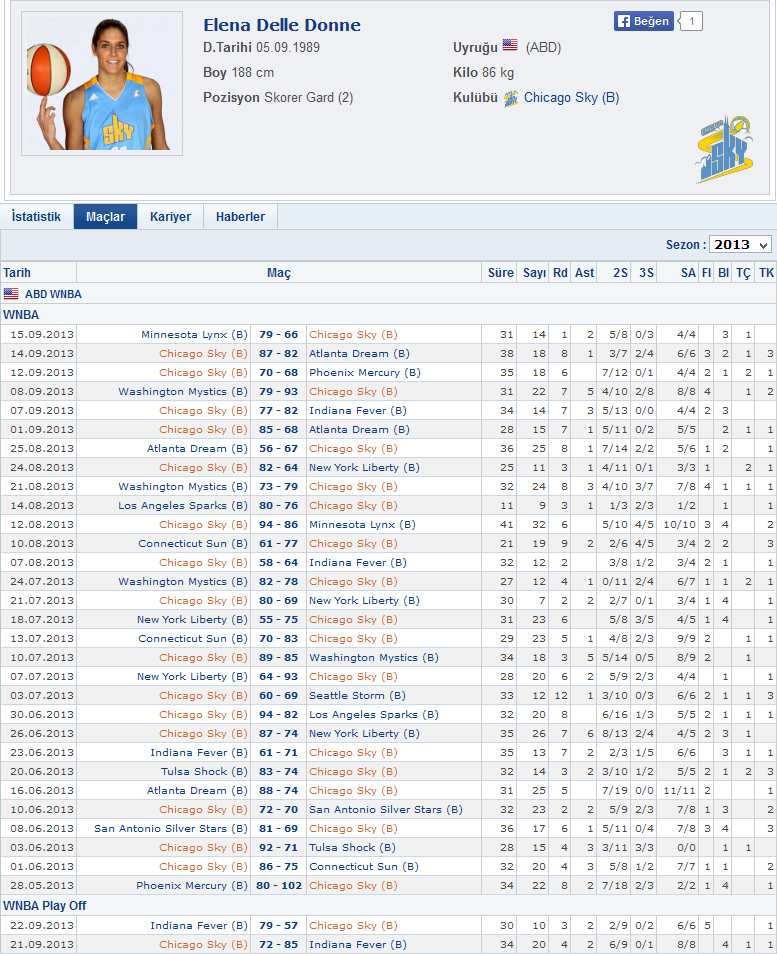Open the 60 - 69 score versus Seattle Storm
The height and width of the screenshot is (954, 777).
tap(278, 695)
